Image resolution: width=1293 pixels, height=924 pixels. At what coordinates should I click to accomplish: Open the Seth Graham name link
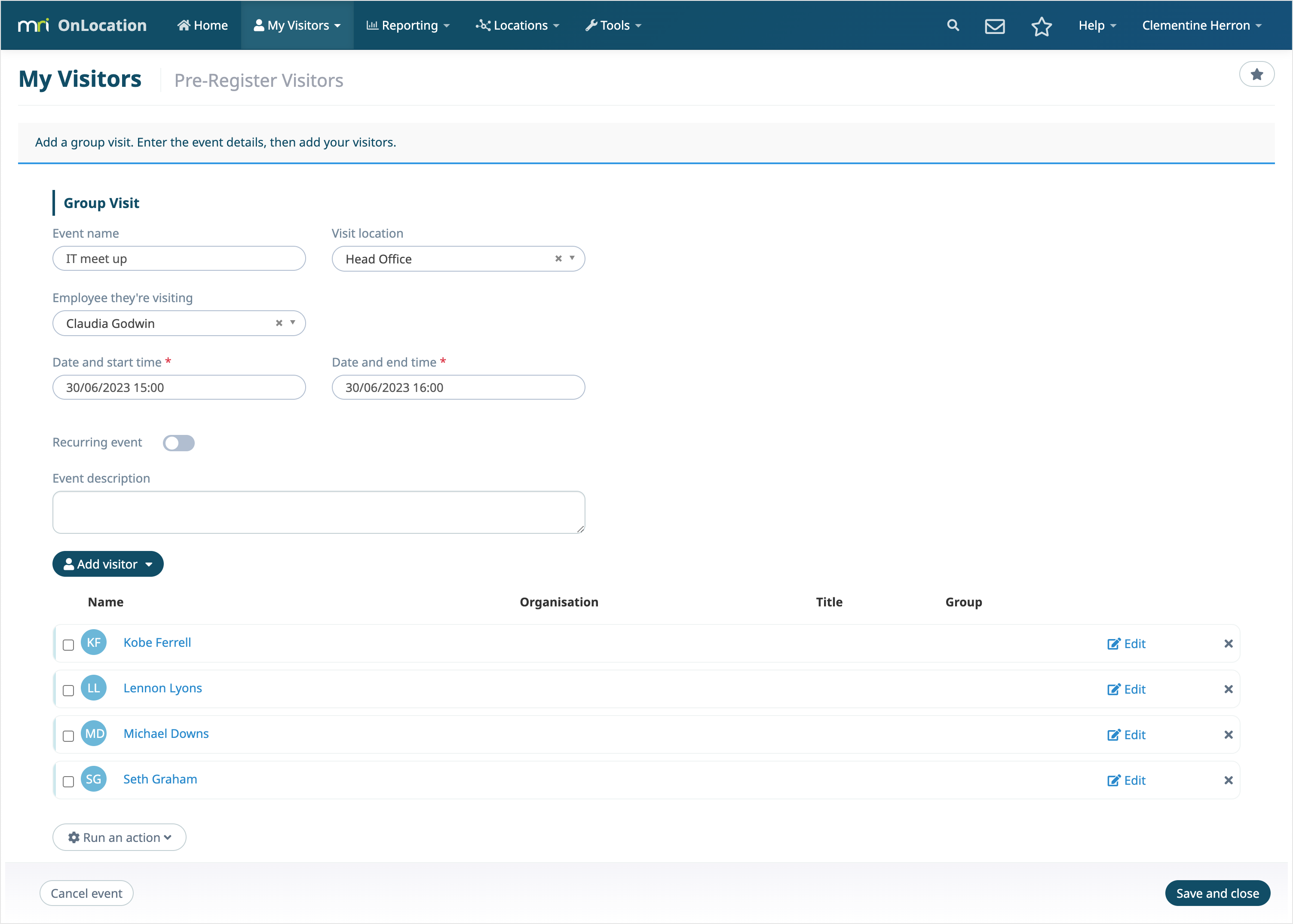[160, 779]
